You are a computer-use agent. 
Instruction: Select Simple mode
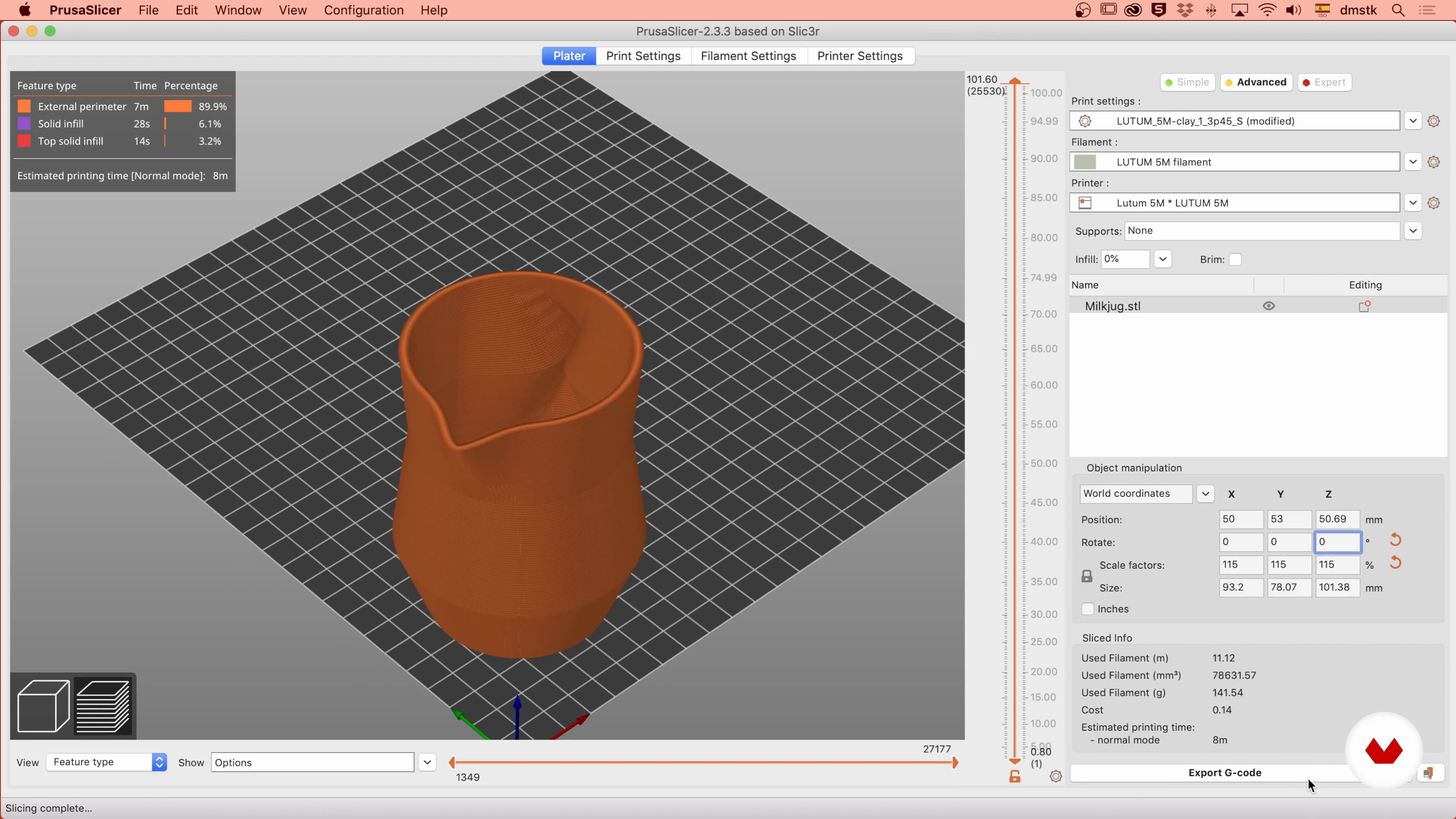point(1188,82)
